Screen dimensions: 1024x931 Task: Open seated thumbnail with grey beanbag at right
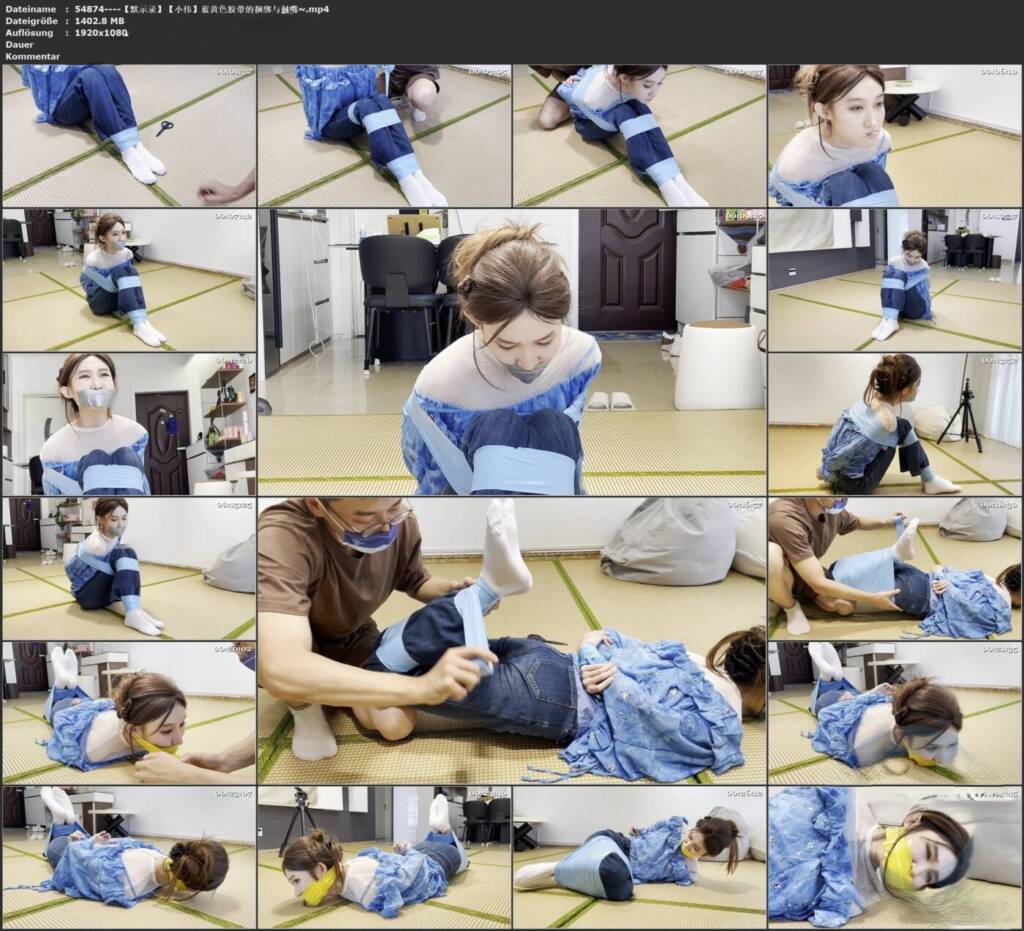(x=129, y=569)
